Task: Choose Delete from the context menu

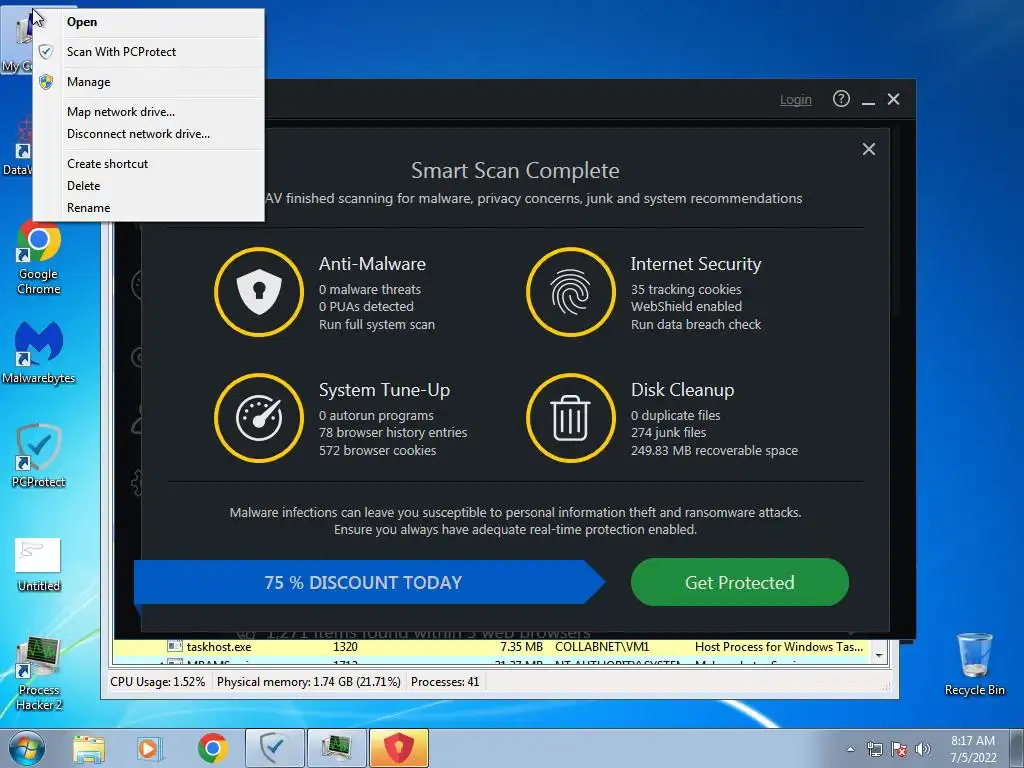Action: pos(149,186)
